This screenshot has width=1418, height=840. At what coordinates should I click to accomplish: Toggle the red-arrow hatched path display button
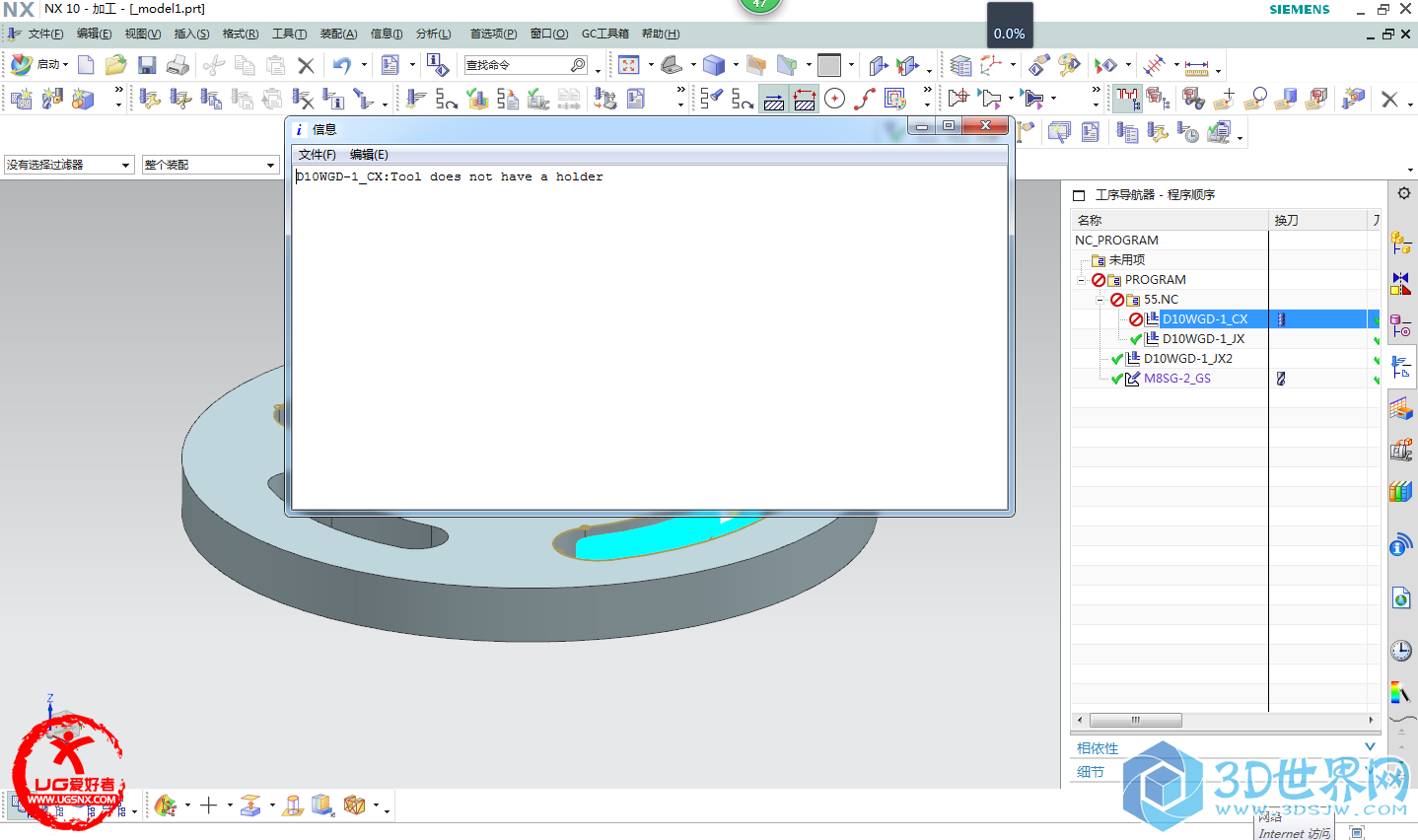(805, 99)
